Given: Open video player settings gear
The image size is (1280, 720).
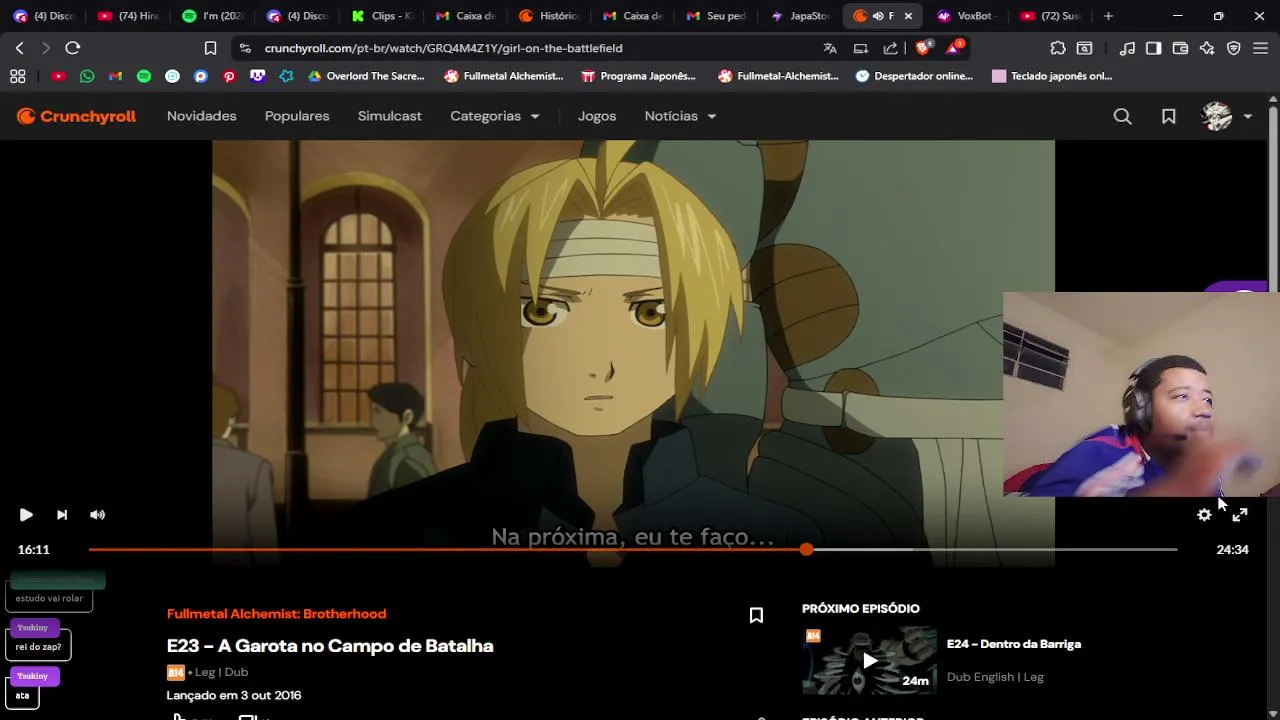Looking at the screenshot, I should (1204, 515).
